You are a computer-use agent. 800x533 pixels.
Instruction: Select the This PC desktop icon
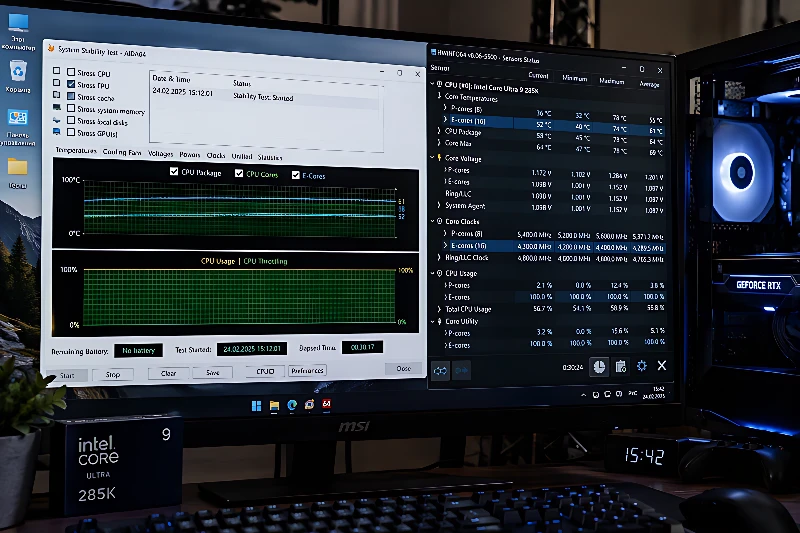click(x=18, y=32)
